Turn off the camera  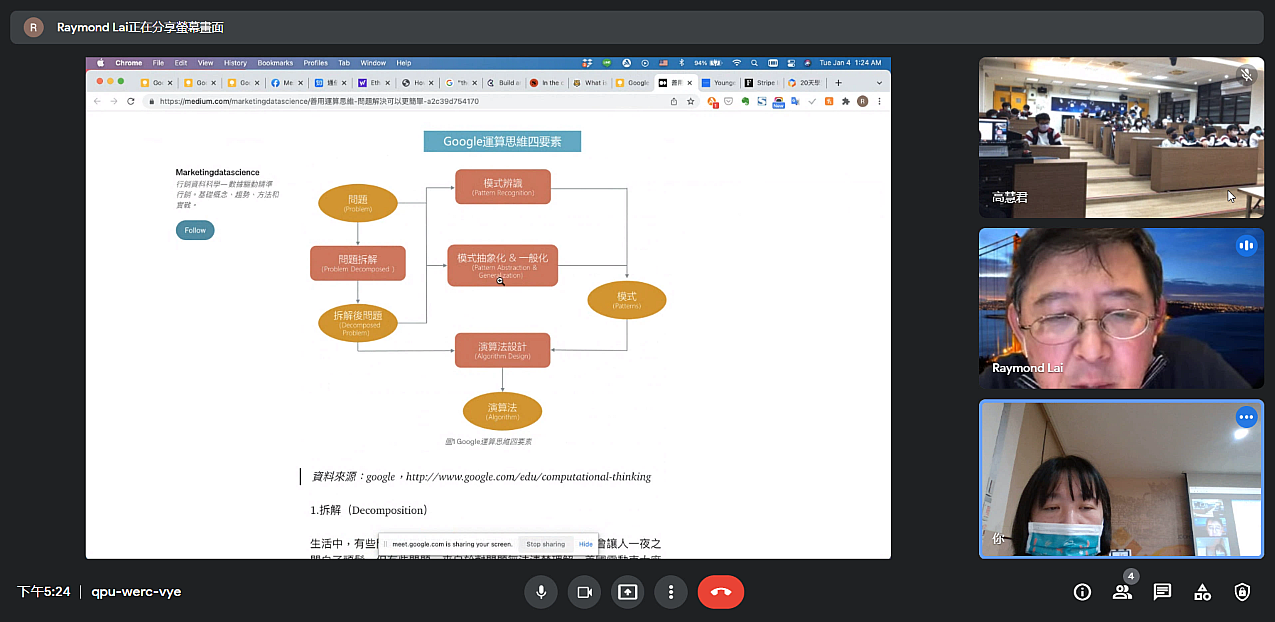(x=584, y=591)
